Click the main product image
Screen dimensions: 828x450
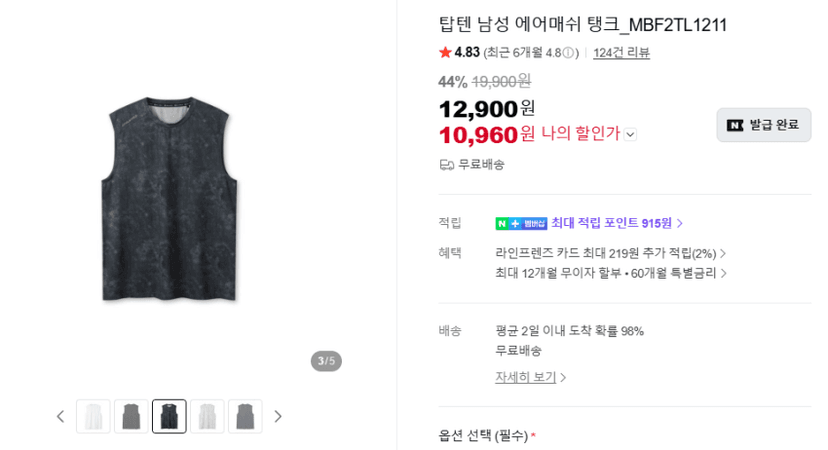(170, 199)
